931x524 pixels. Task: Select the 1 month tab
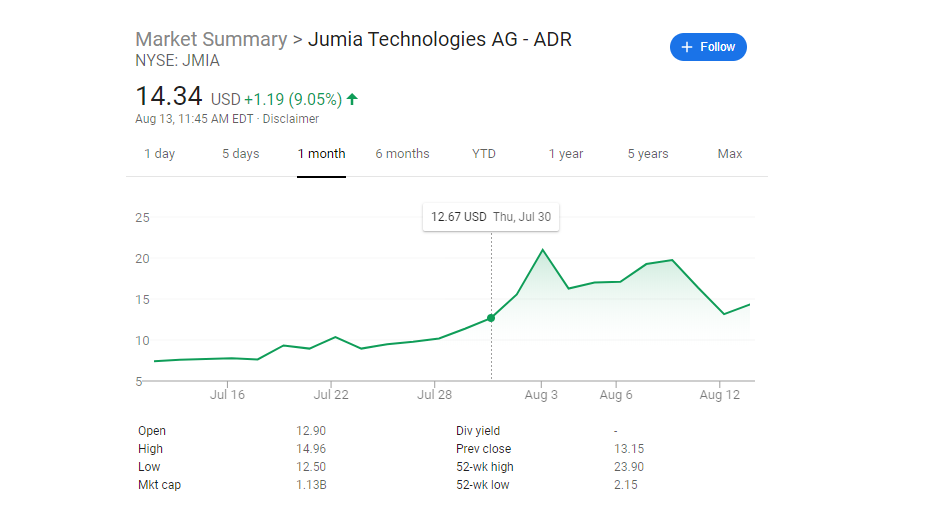tap(321, 154)
